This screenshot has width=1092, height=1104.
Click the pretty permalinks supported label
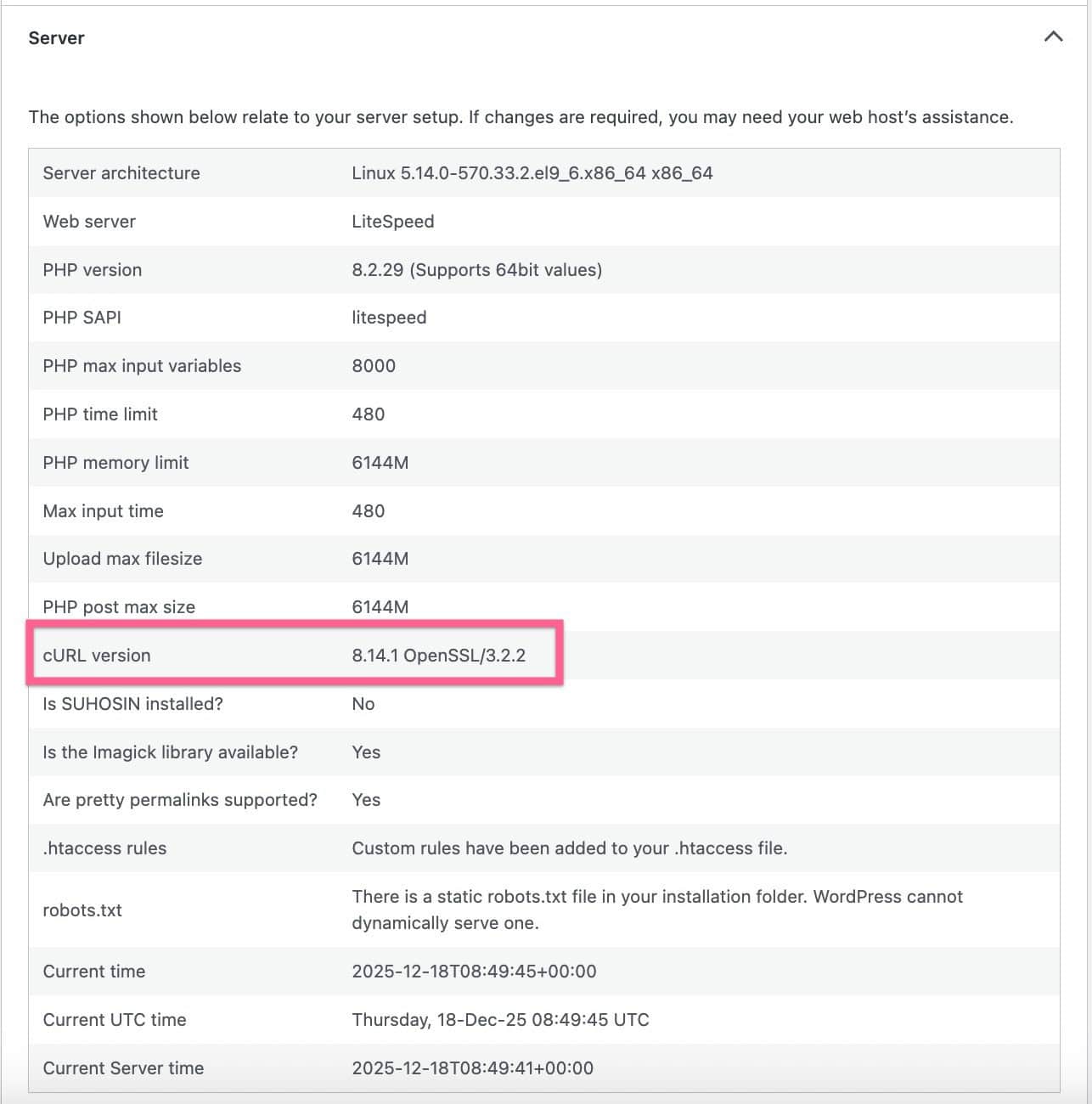pyautogui.click(x=180, y=800)
